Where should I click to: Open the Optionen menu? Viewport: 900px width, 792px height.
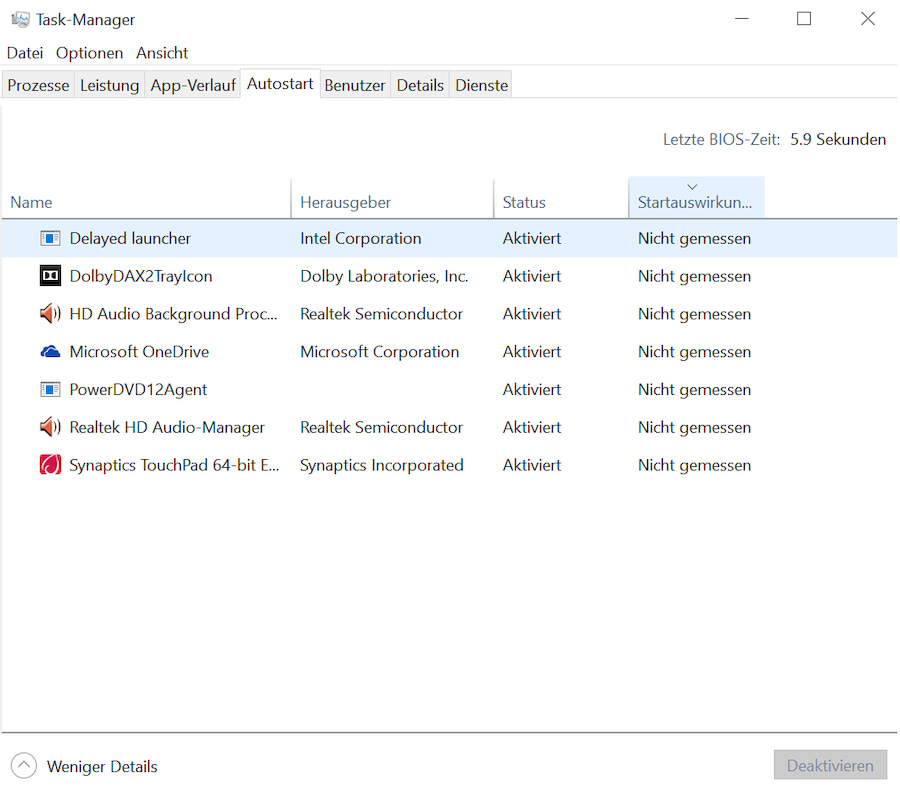tap(89, 53)
